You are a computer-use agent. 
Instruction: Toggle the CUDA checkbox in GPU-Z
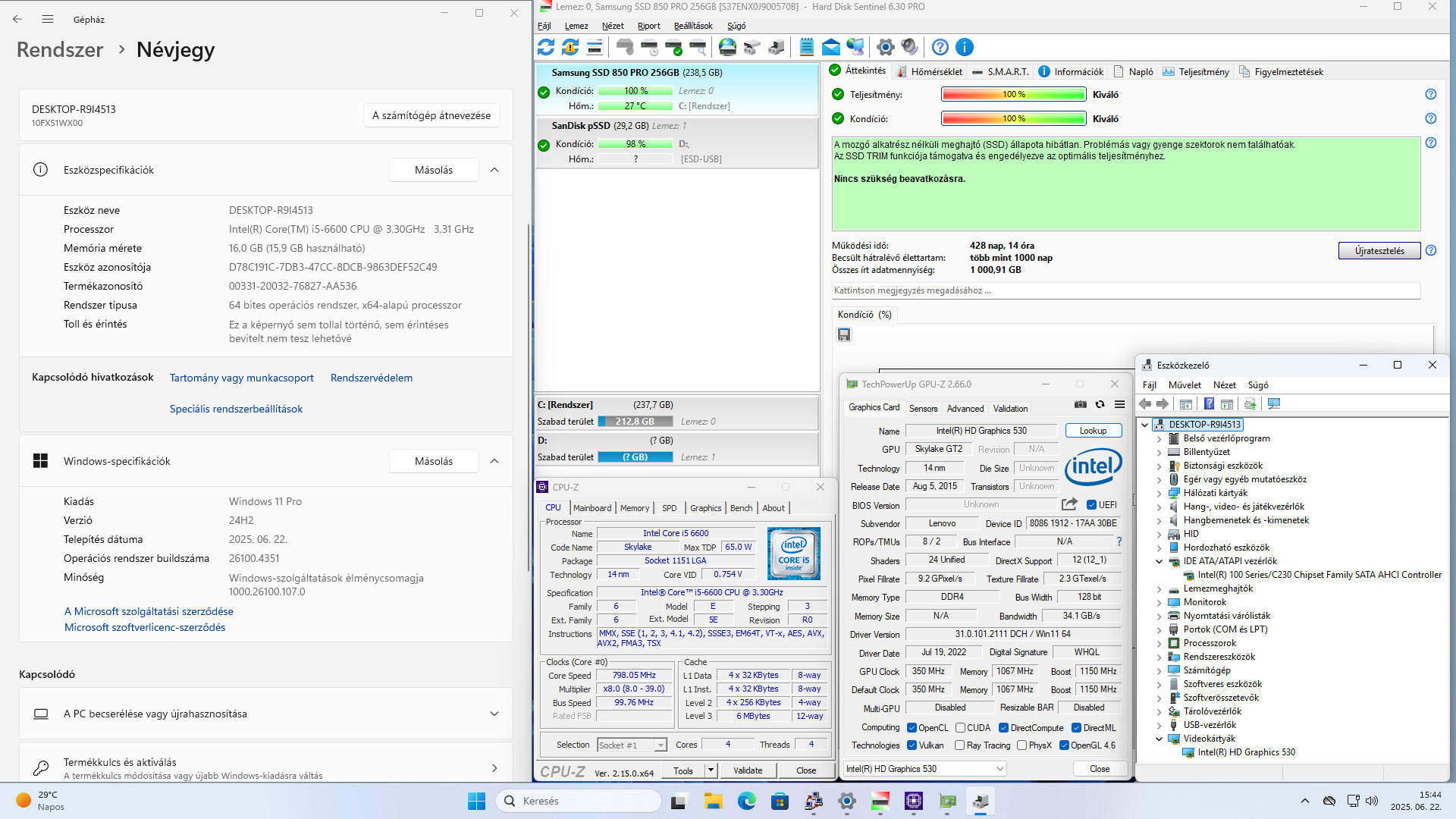960,727
